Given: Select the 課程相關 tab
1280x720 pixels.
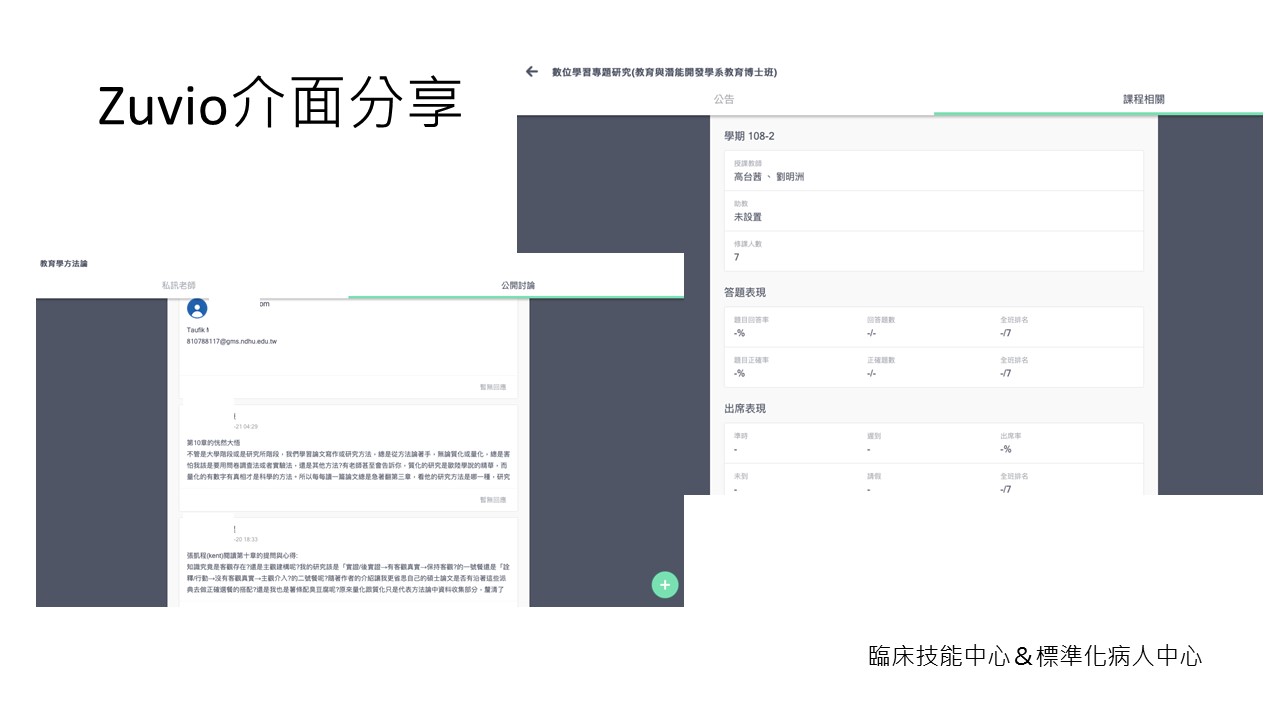Looking at the screenshot, I should coord(1144,100).
